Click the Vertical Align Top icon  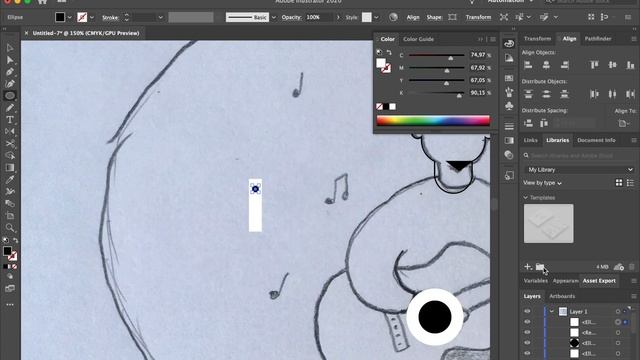pyautogui.click(x=594, y=64)
